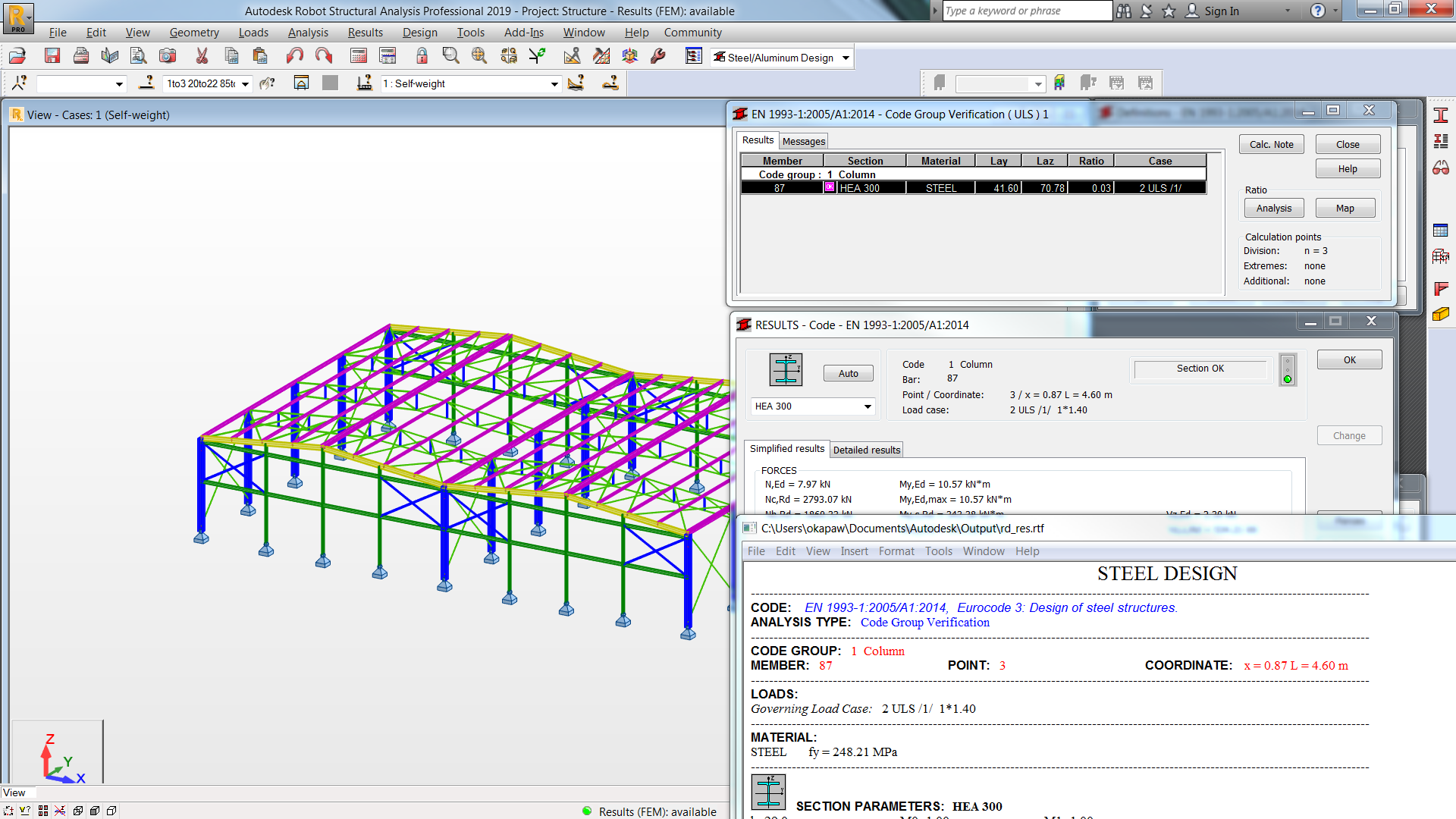
Task: Click the Zoom window magnifier icon
Action: (450, 56)
